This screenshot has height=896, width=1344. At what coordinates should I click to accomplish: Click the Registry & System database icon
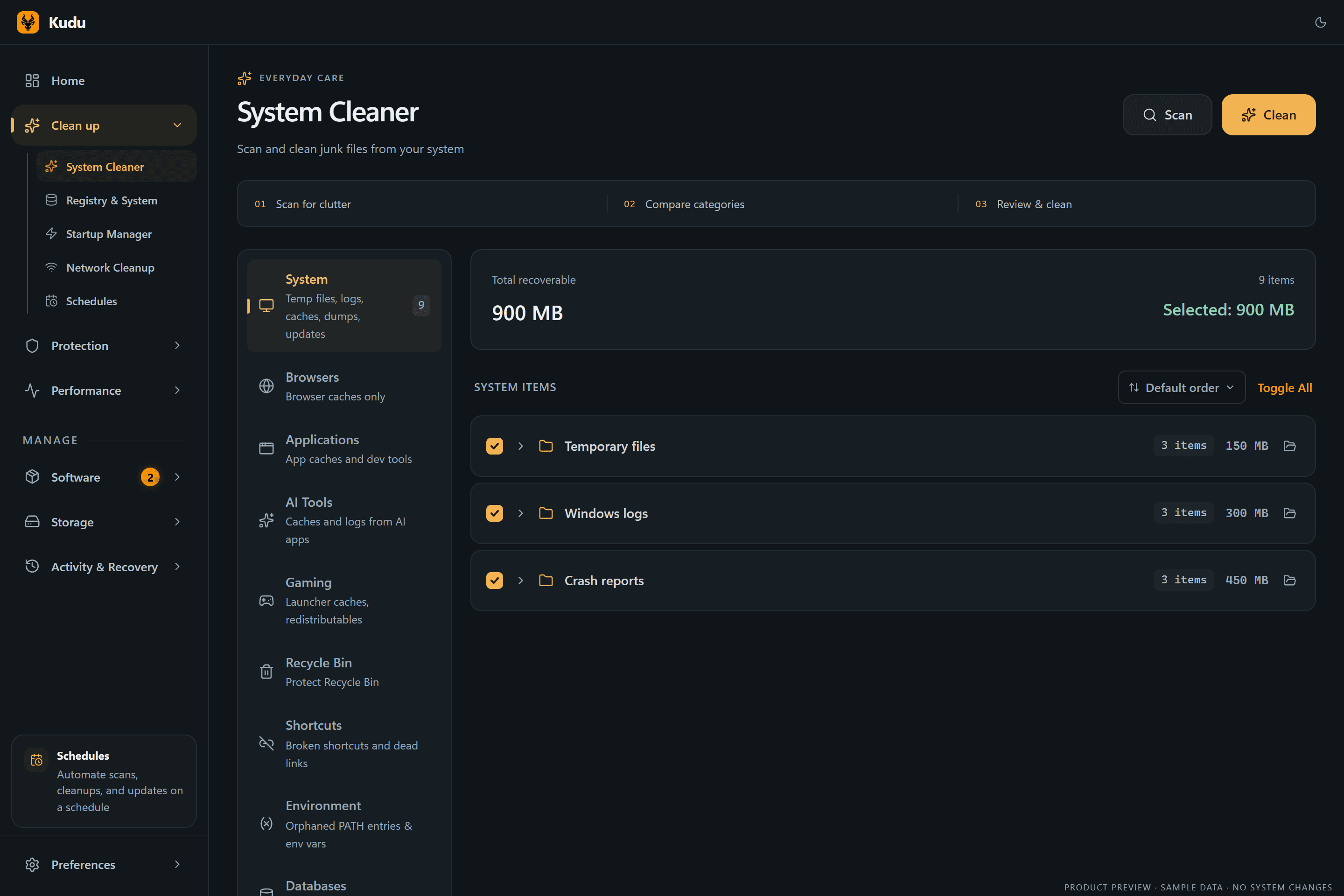click(x=51, y=200)
